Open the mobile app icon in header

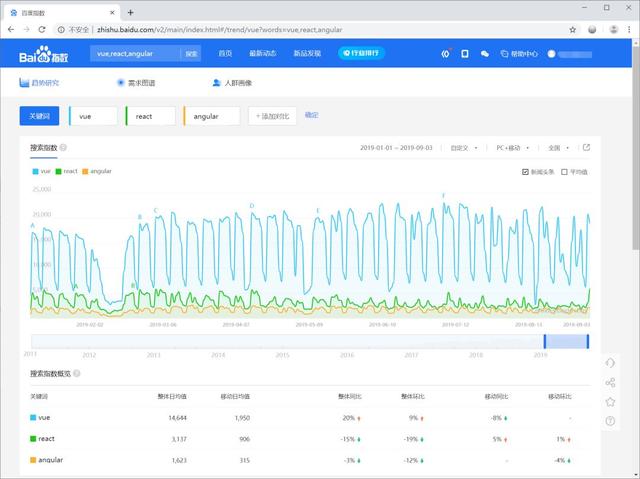[x=464, y=53]
